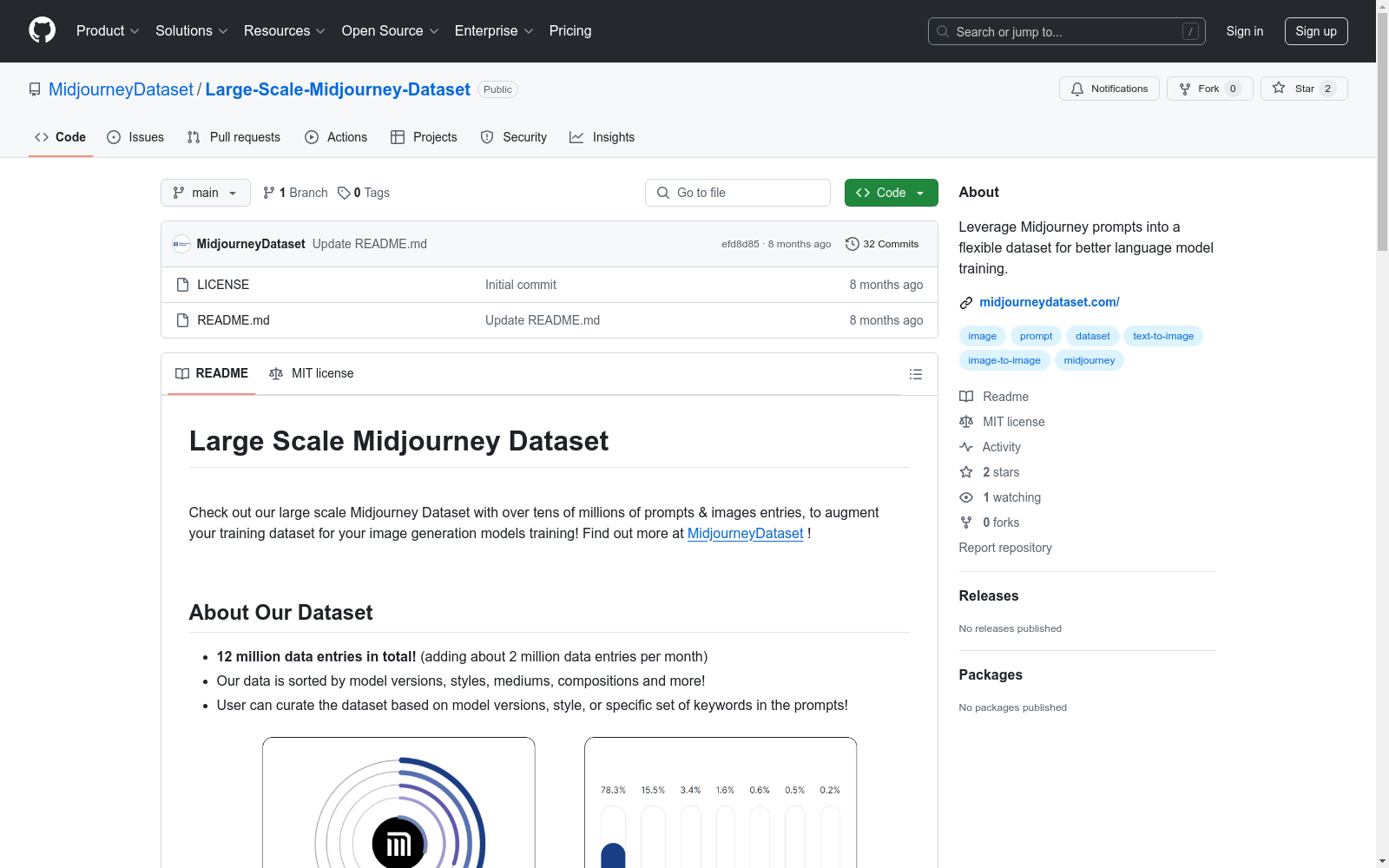This screenshot has width=1389, height=868.
Task: Click the scales icon beside MIT license in About
Action: (966, 422)
